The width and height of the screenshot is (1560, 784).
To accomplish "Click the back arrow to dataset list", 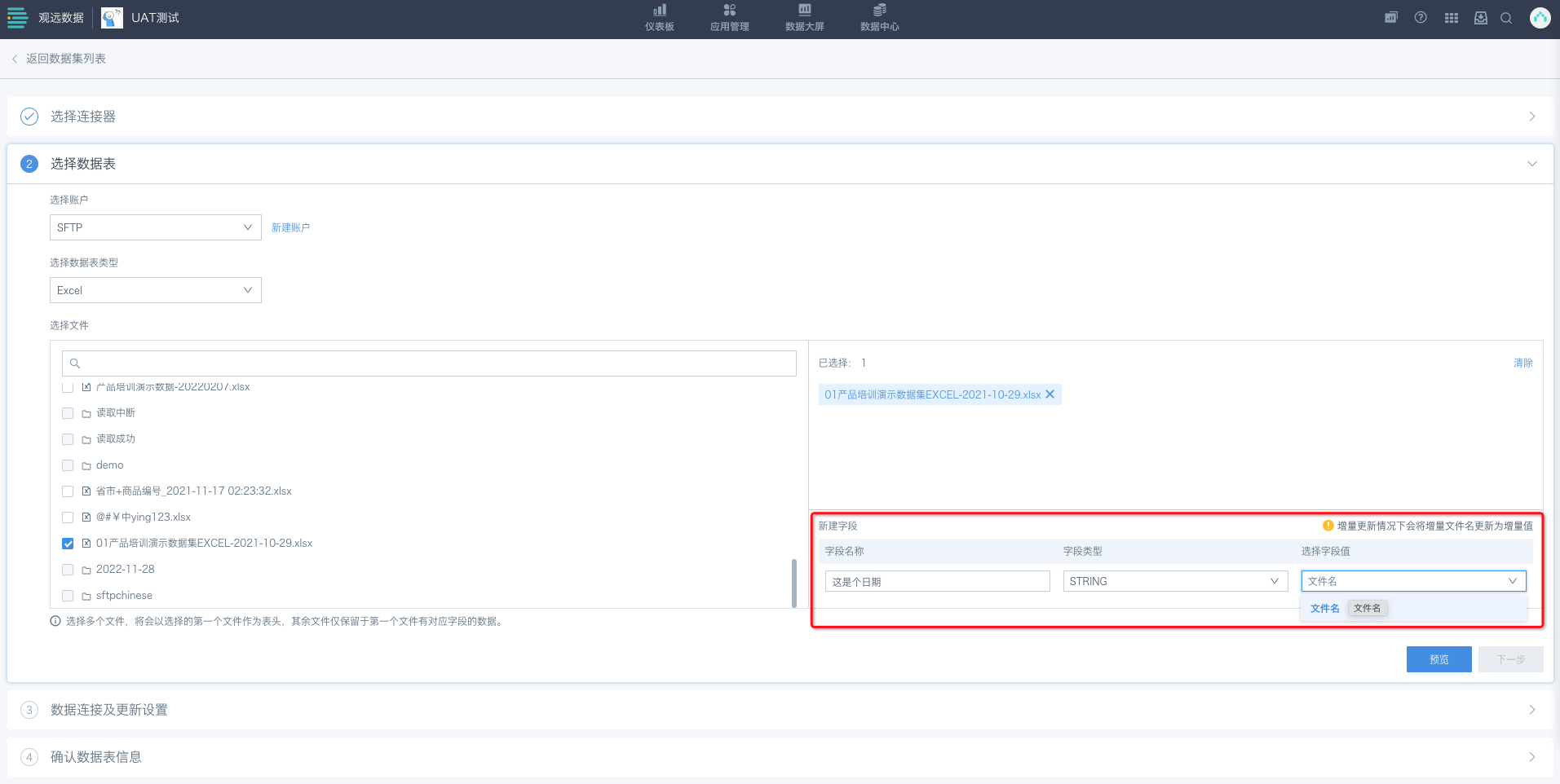I will click(x=15, y=59).
